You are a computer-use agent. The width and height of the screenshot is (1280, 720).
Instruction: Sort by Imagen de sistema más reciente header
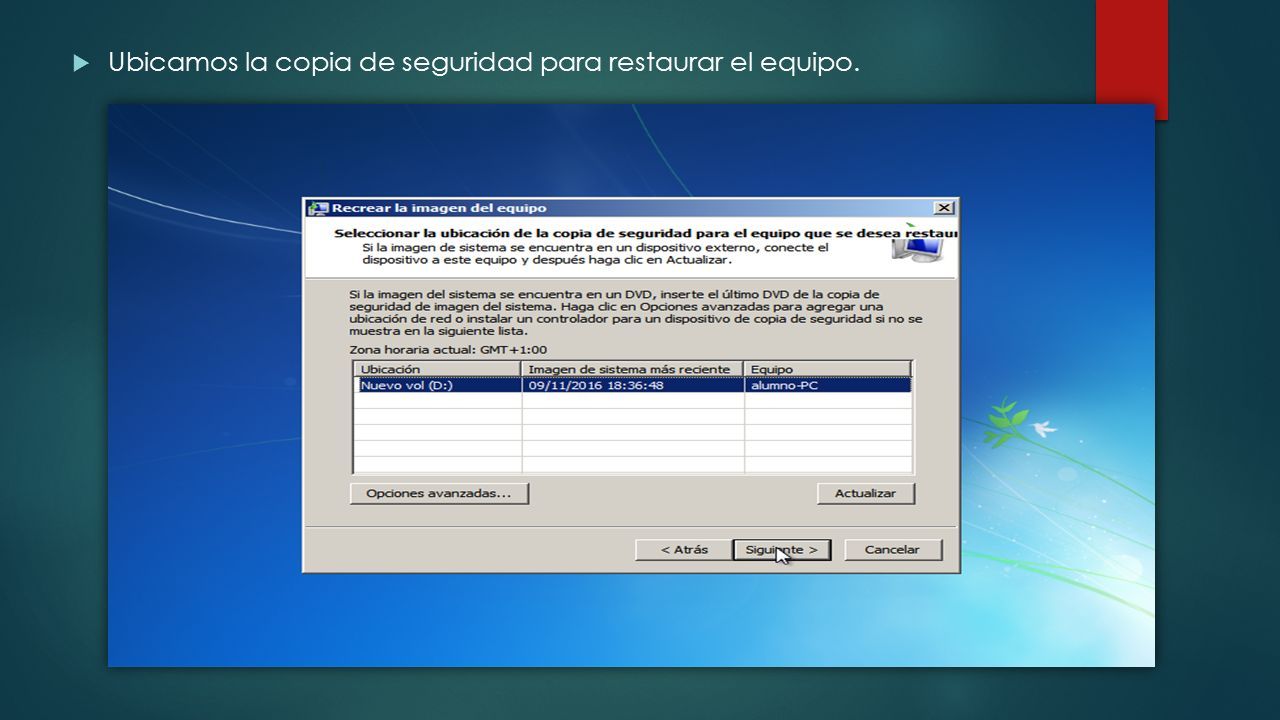coord(633,369)
